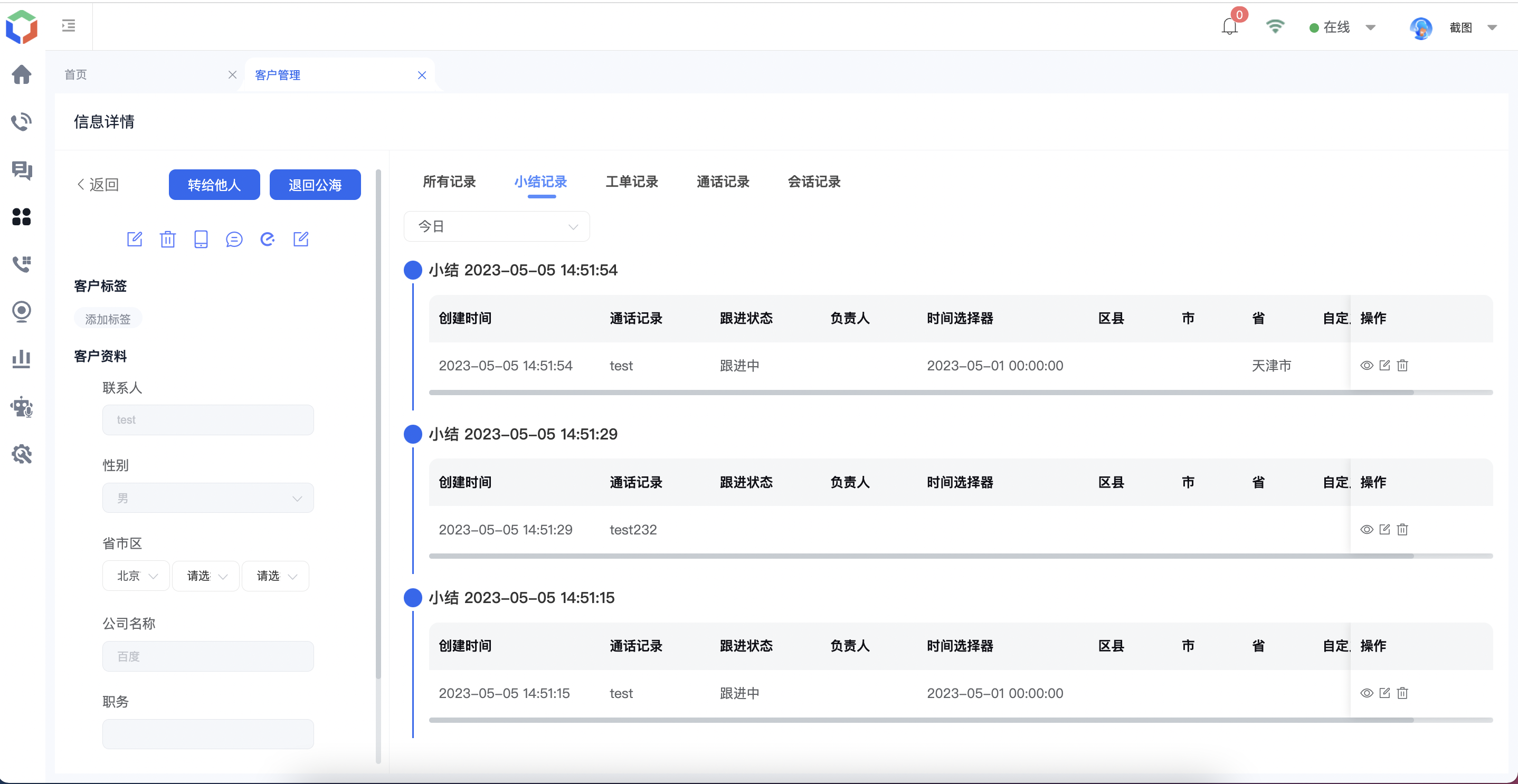This screenshot has height=784, width=1518.
Task: Open the webcam monitor sidebar icon
Action: (22, 312)
